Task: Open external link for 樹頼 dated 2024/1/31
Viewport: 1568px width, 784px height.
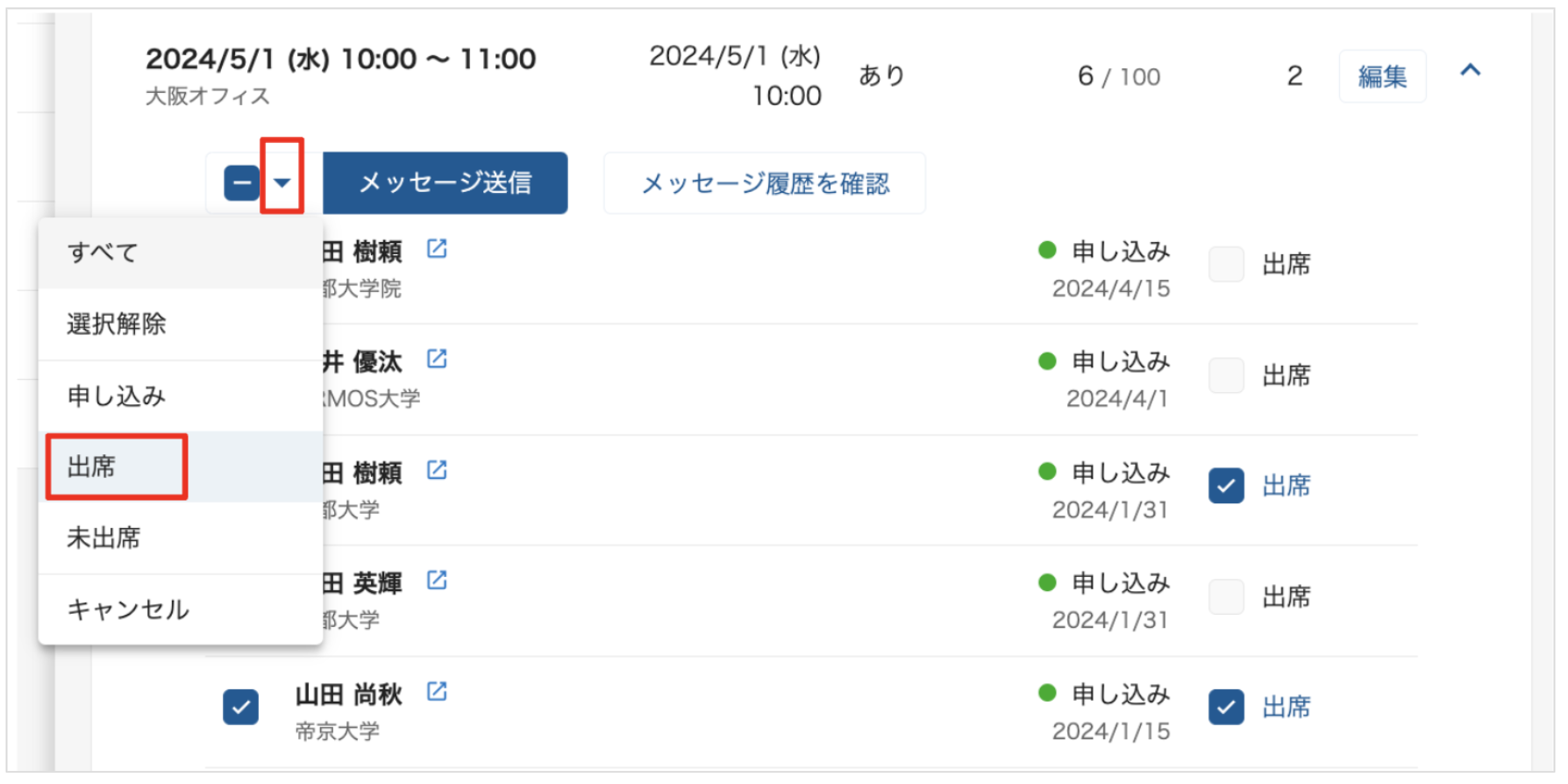Action: [437, 470]
